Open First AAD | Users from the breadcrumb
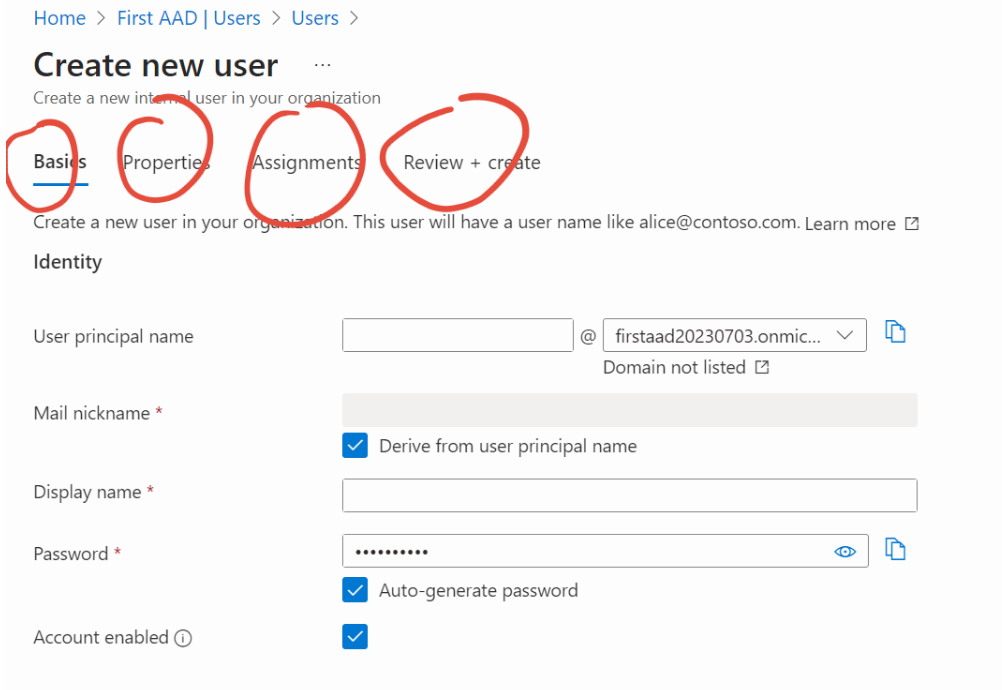This screenshot has width=1002, height=690. pos(188,17)
